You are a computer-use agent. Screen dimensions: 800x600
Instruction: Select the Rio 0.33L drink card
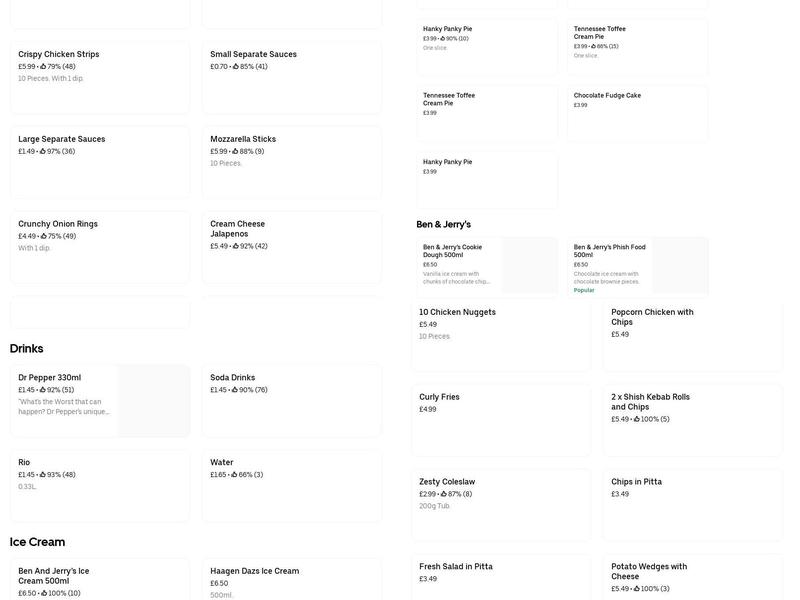pos(99,485)
